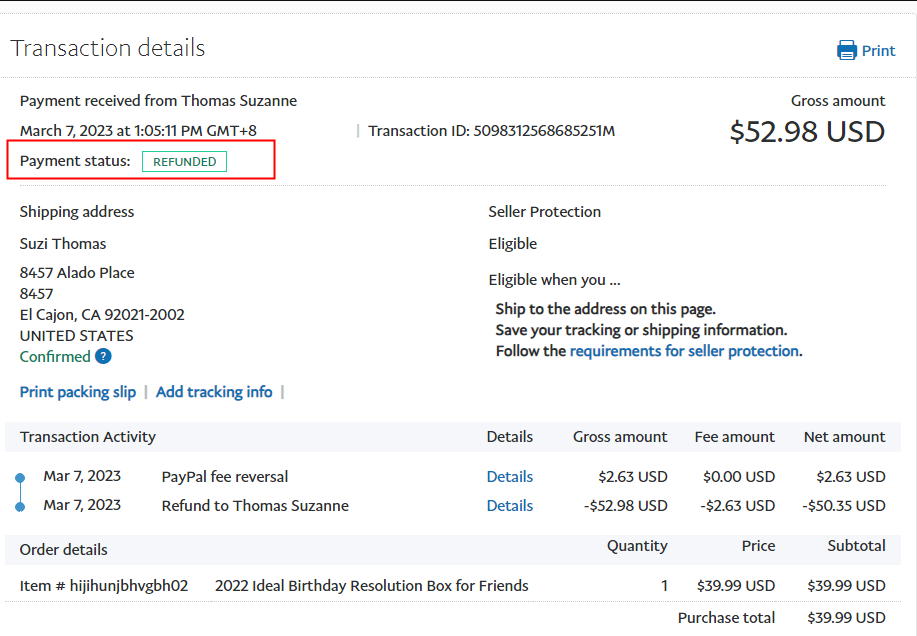Click the green Confirmed address status
The width and height of the screenshot is (917, 636).
click(x=55, y=357)
